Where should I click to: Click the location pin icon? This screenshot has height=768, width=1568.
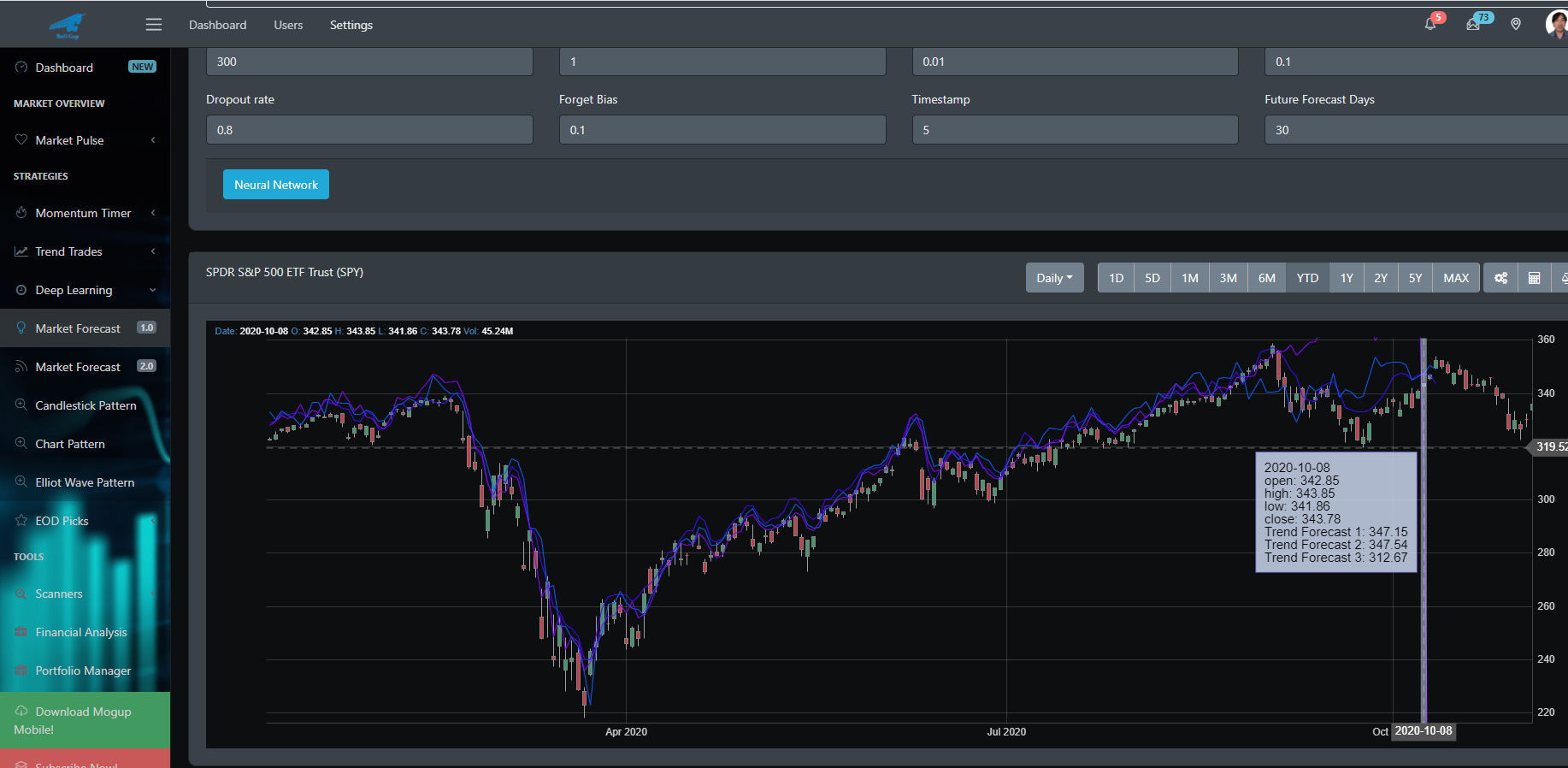pyautogui.click(x=1516, y=24)
